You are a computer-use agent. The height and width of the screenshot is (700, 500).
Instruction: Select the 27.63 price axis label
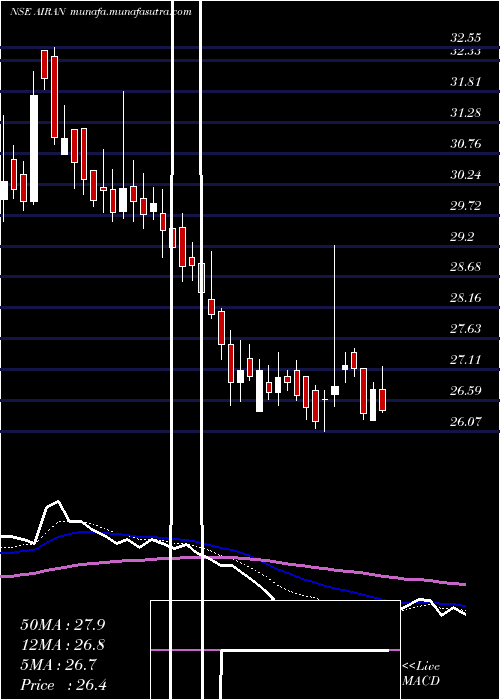(x=465, y=329)
